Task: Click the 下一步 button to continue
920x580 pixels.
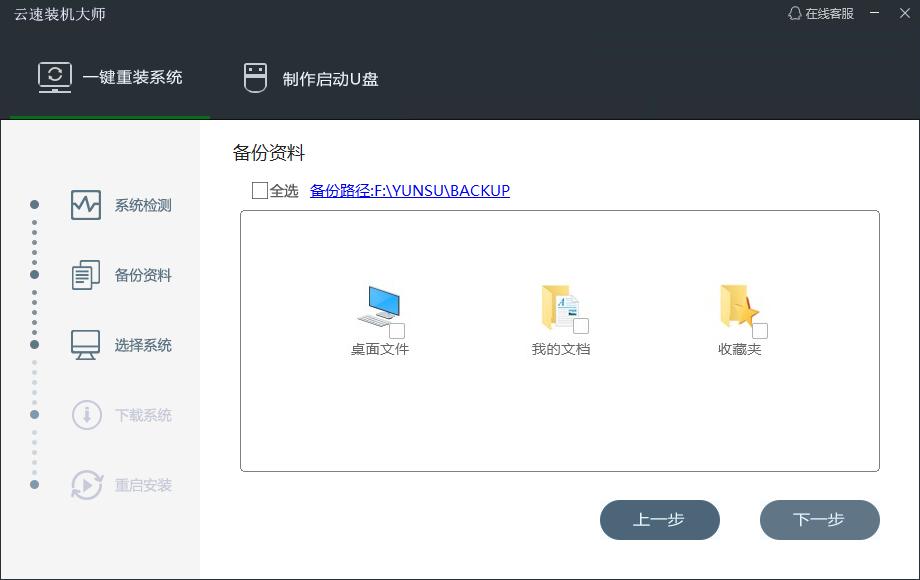Action: pos(820,520)
